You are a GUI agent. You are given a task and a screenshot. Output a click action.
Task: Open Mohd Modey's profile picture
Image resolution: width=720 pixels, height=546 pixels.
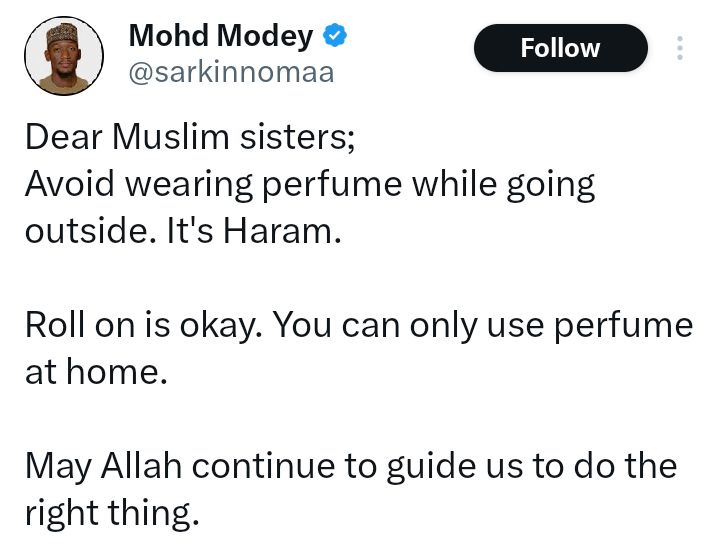tap(63, 55)
